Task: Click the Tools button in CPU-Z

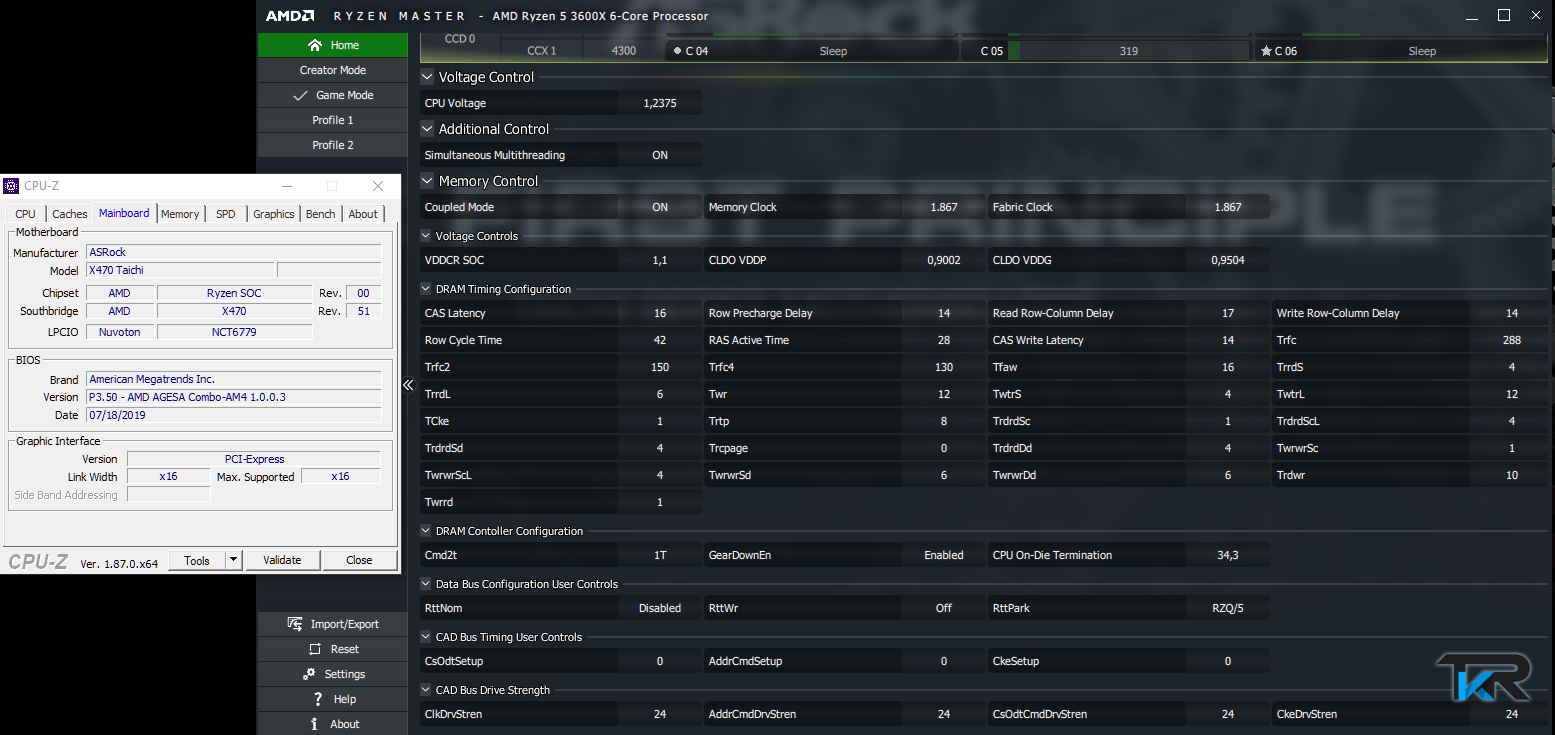Action: coord(197,560)
